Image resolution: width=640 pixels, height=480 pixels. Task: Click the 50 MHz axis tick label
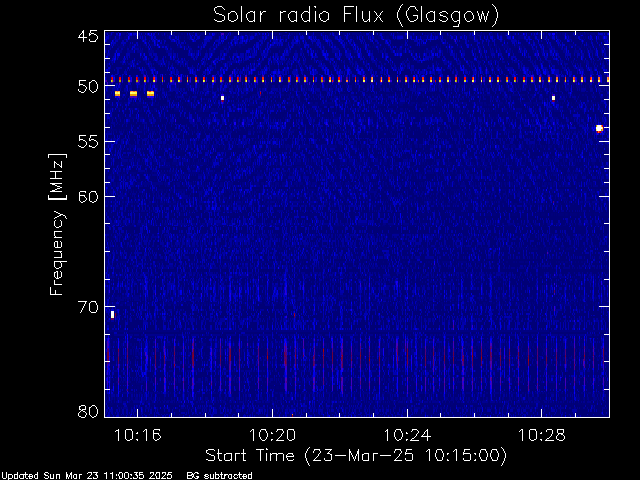88,86
